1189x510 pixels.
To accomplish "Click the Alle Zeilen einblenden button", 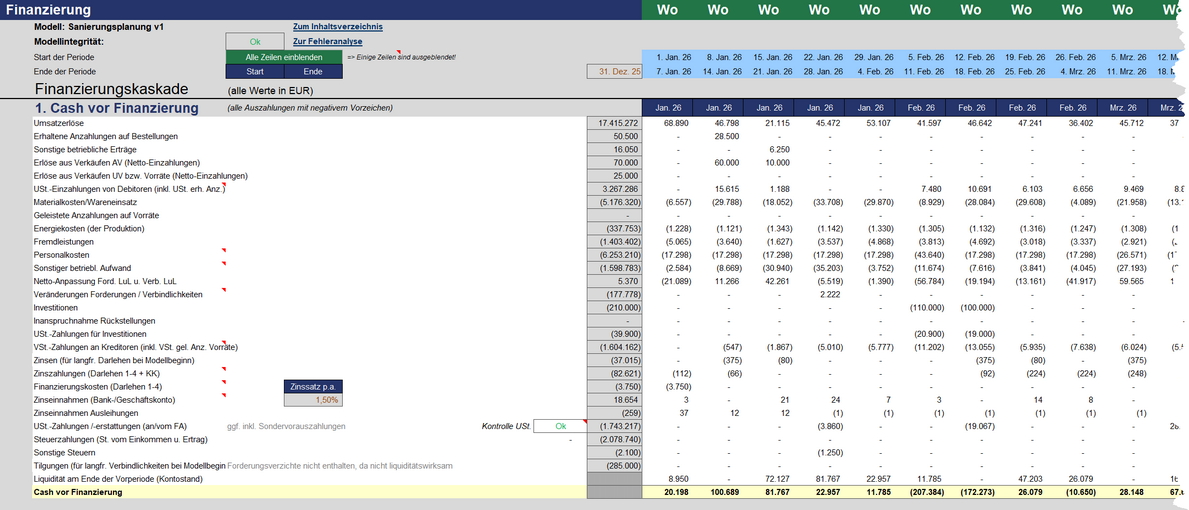I will click(x=284, y=57).
